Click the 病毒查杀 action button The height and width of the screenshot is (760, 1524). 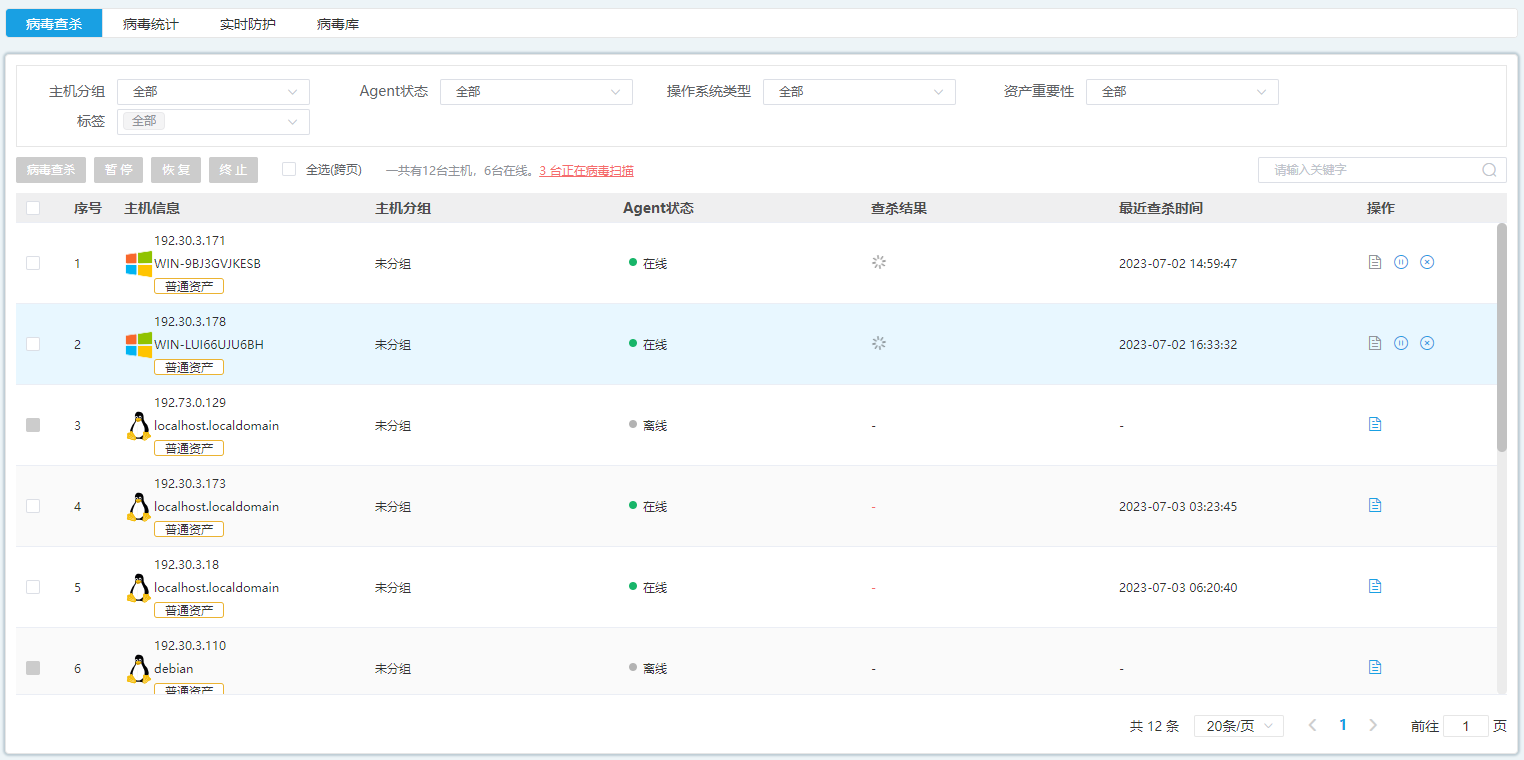(x=51, y=170)
